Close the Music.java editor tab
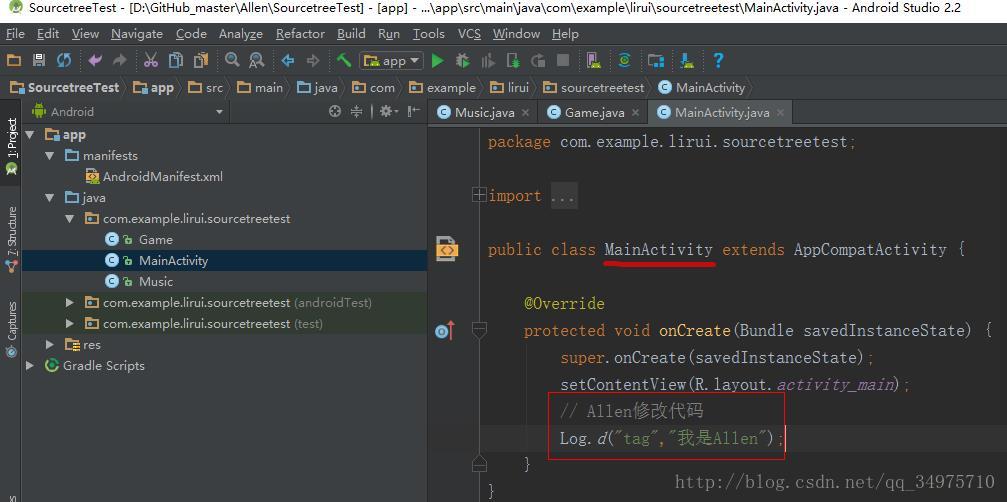 tap(525, 112)
